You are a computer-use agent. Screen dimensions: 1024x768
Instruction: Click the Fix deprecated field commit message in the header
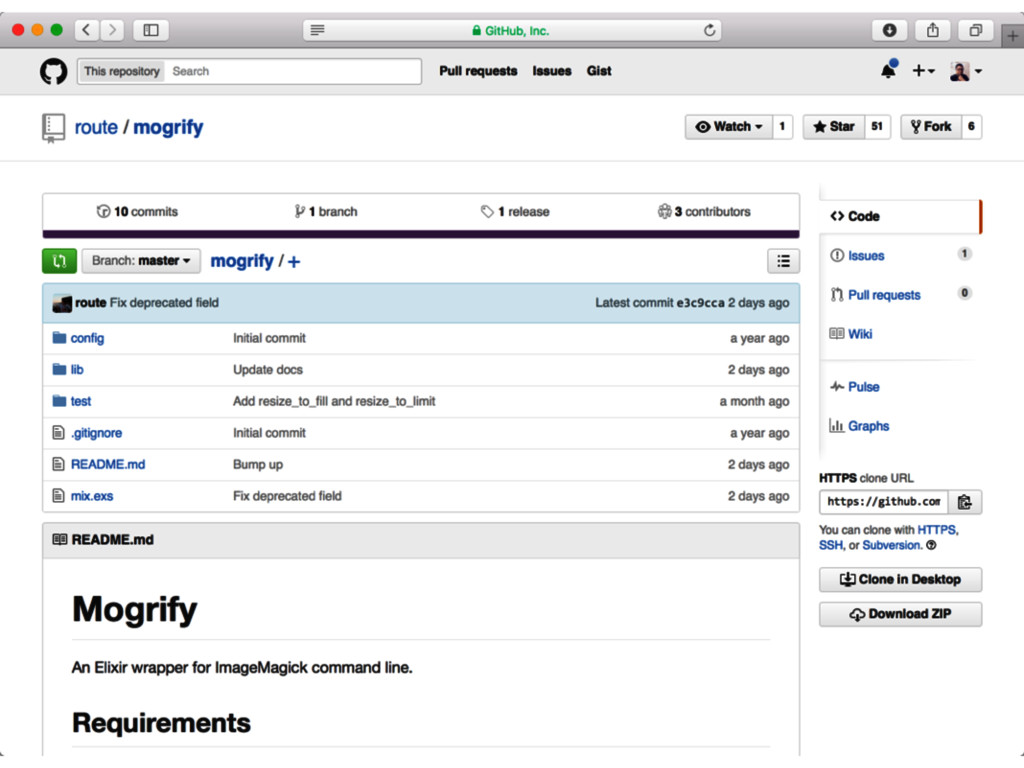[x=164, y=303]
